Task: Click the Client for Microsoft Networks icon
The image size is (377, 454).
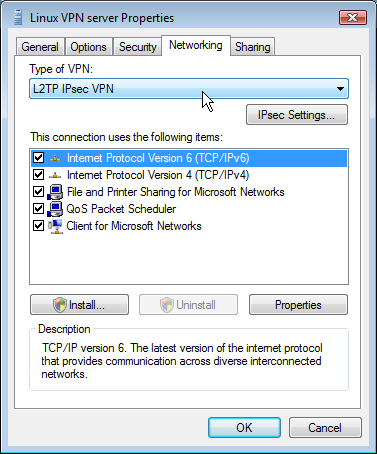Action: [x=55, y=226]
